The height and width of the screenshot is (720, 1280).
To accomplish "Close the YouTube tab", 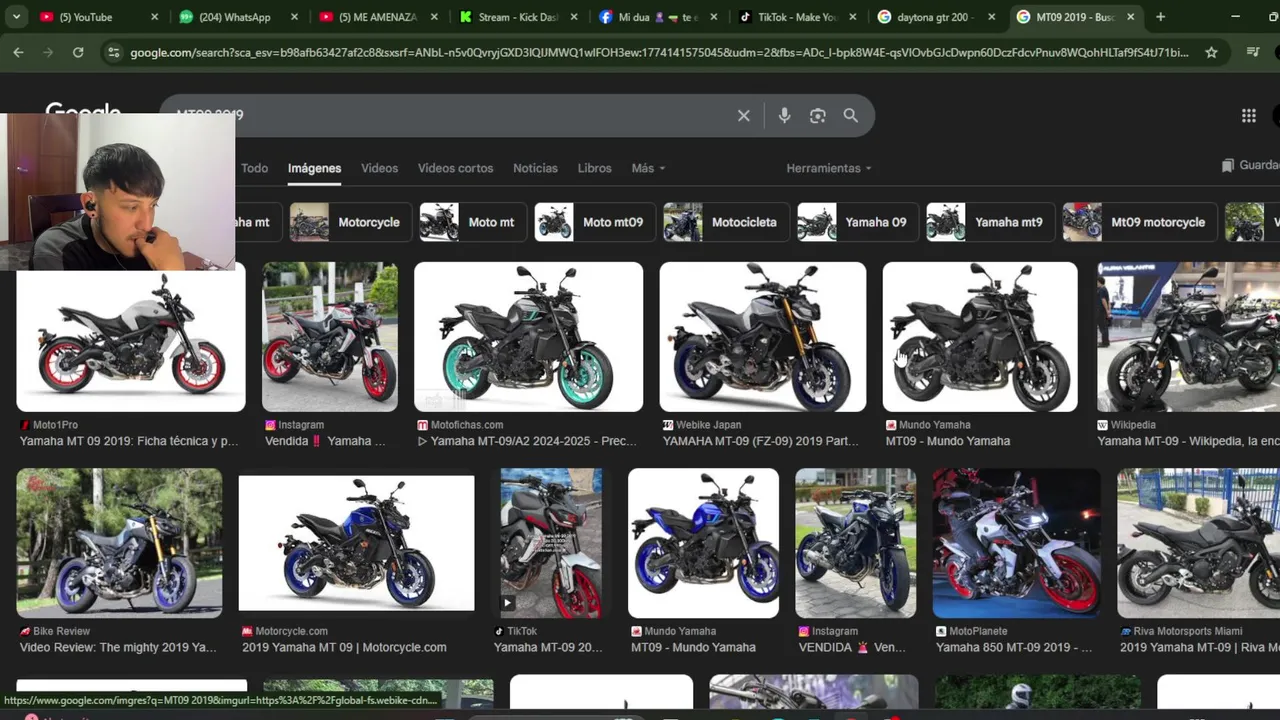I will pos(154,17).
